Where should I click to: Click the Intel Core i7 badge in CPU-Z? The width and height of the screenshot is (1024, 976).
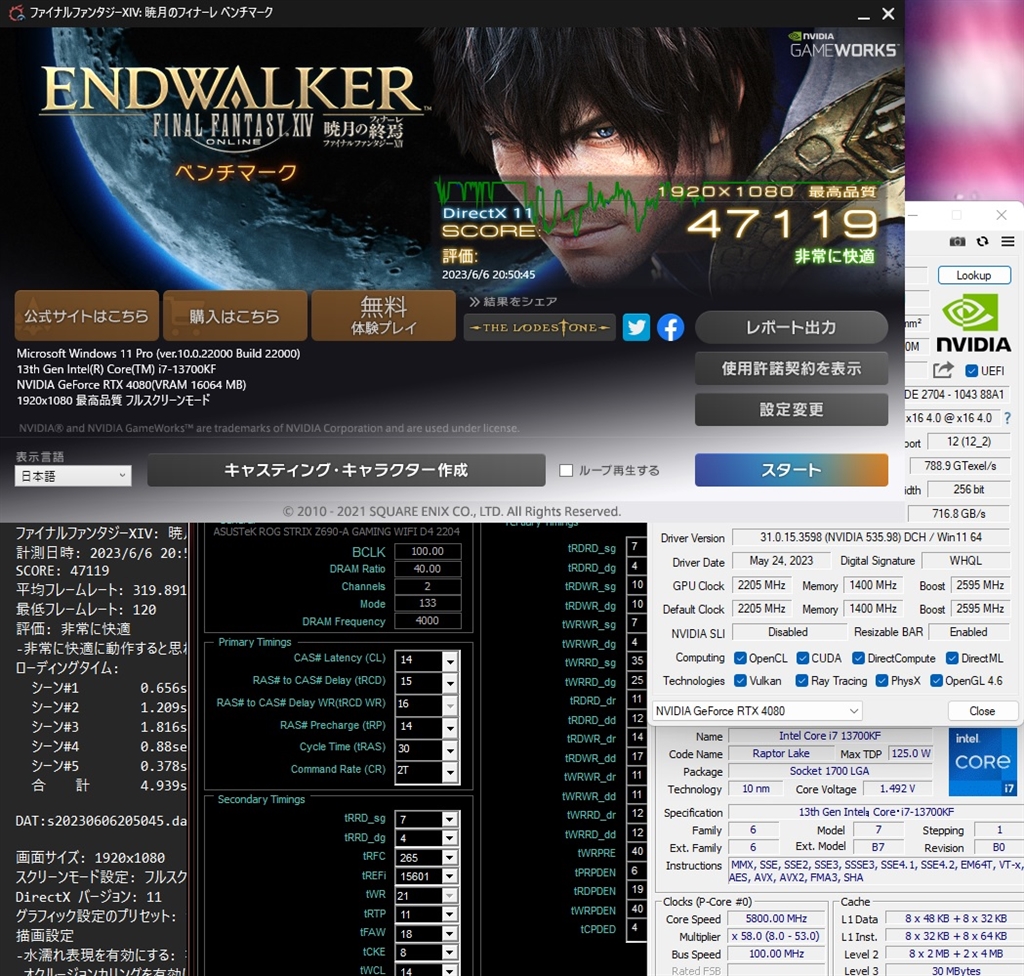pyautogui.click(x=983, y=762)
